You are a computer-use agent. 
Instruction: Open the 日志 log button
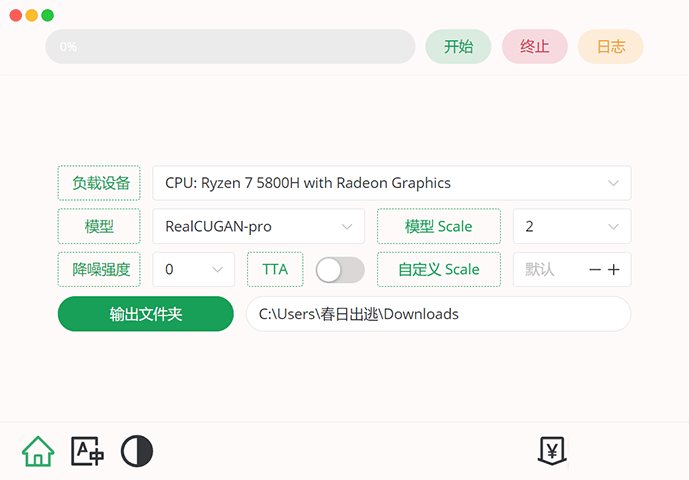(610, 47)
